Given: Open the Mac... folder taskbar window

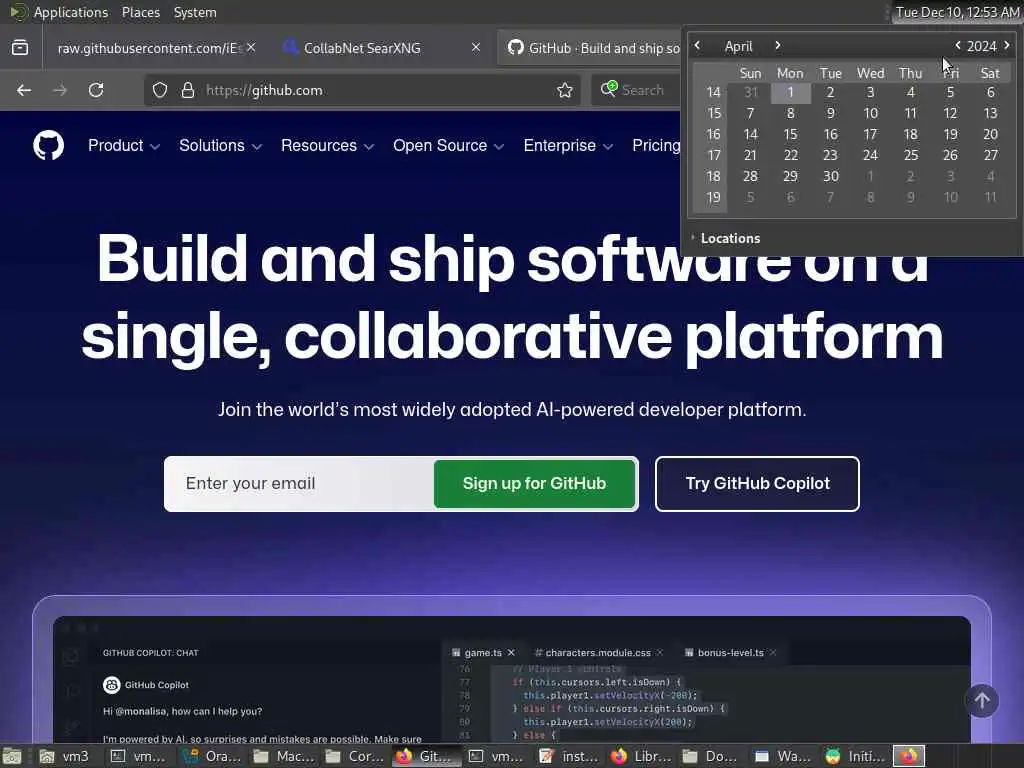Looking at the screenshot, I should pos(284,756).
